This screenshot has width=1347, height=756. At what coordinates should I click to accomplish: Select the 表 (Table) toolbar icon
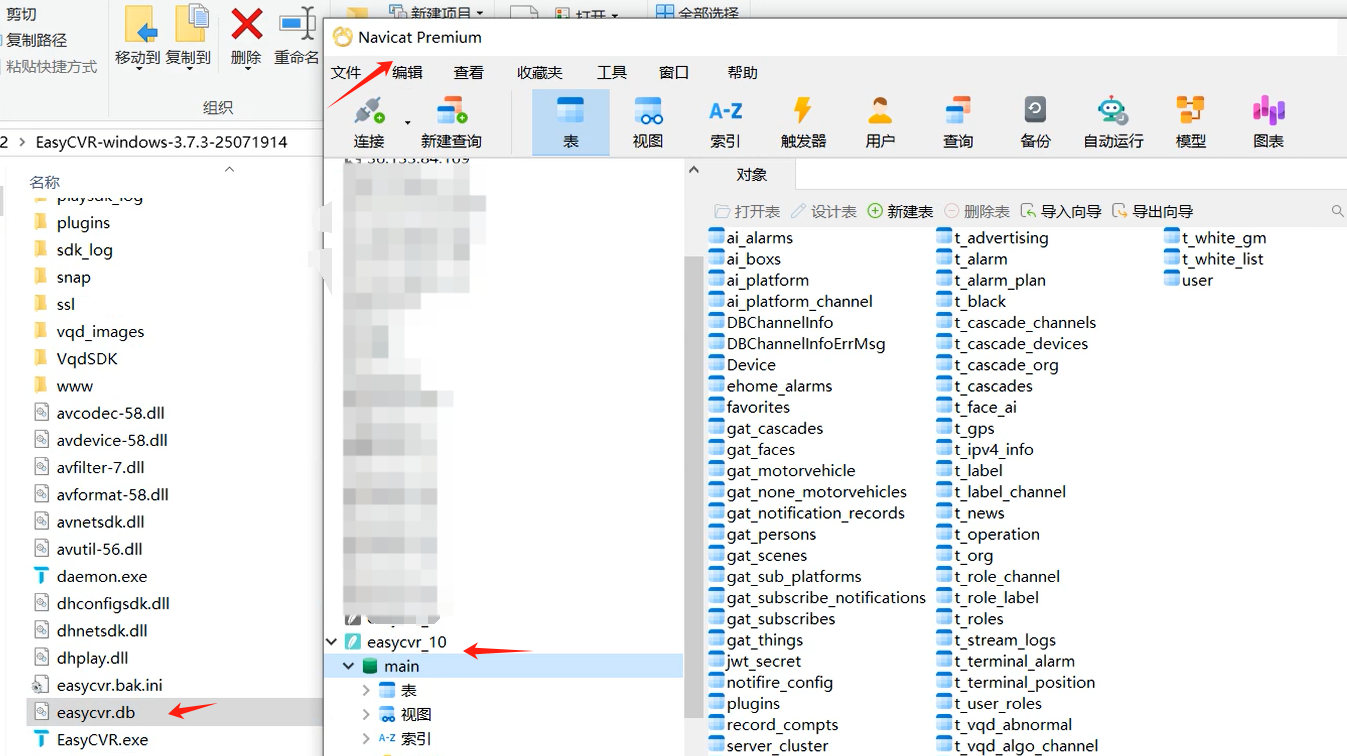coord(570,110)
